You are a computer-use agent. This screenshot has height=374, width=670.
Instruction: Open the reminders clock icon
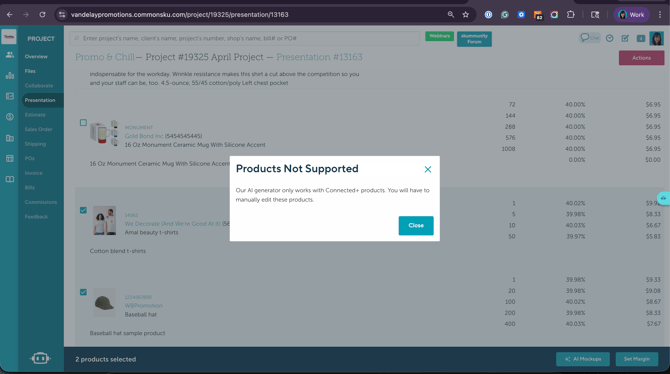pos(610,38)
